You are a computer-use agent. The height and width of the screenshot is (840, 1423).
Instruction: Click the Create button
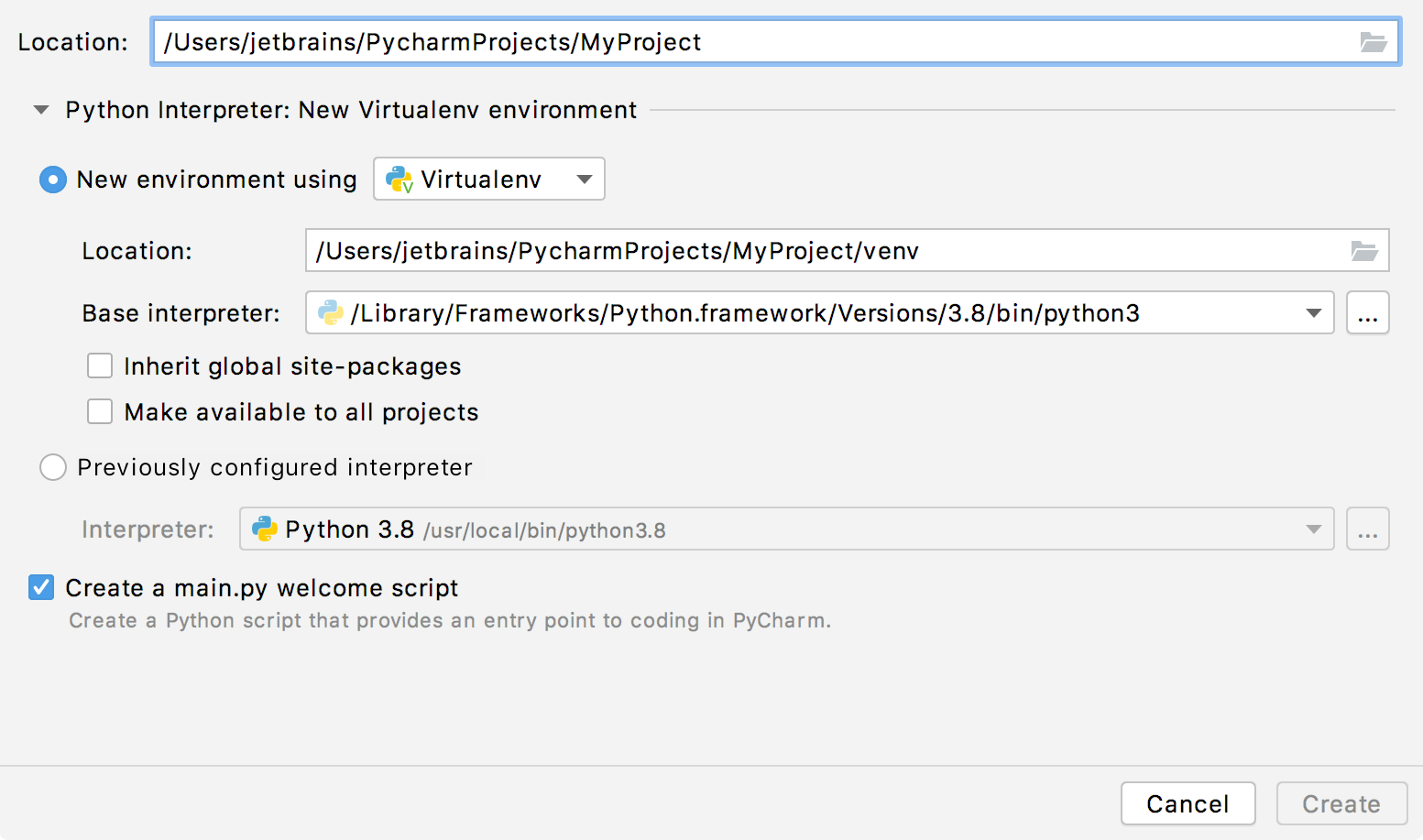1341,803
